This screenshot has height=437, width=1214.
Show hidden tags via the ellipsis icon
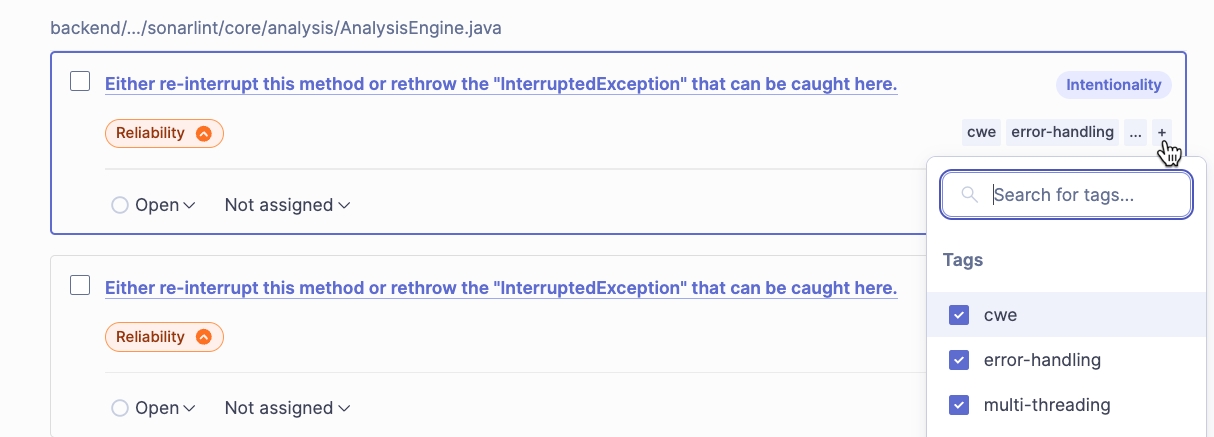coord(1135,132)
